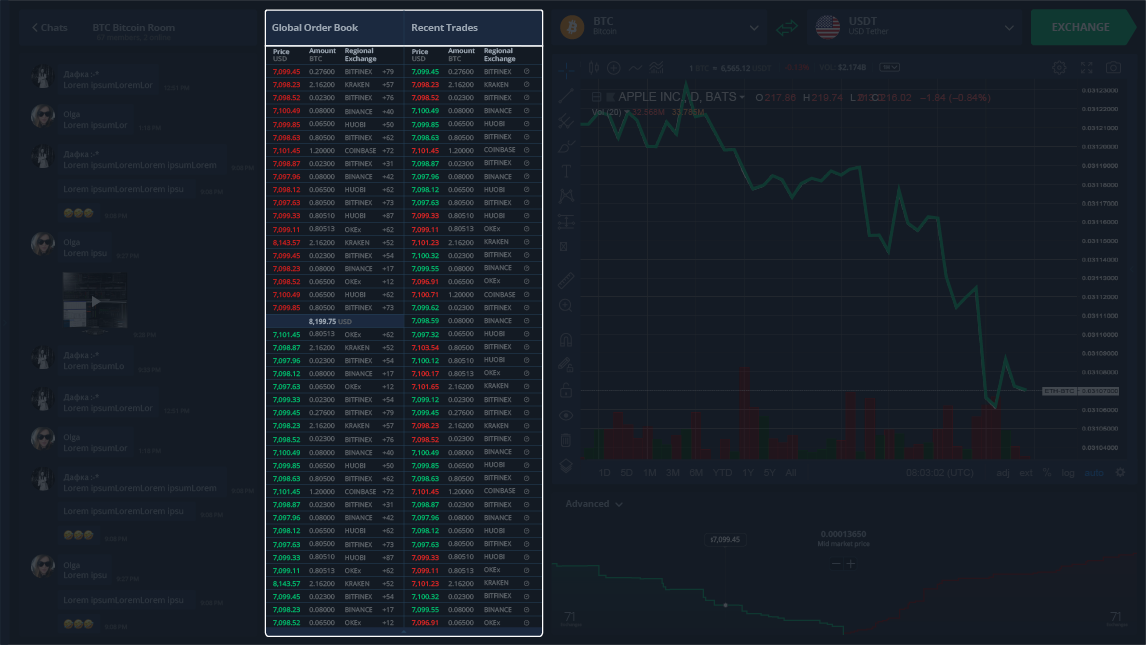Select the ruler measure tool
This screenshot has height=645, width=1146.
coord(566,280)
